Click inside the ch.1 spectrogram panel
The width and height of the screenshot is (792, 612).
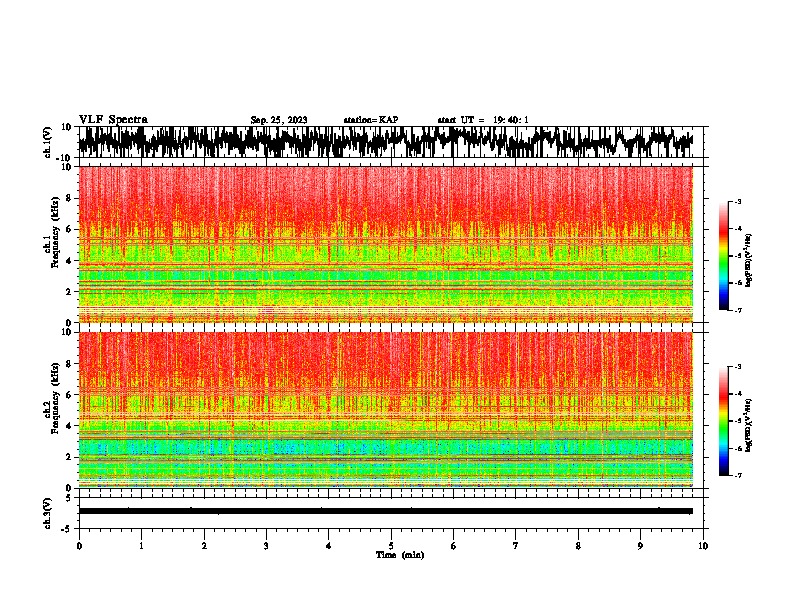pyautogui.click(x=385, y=244)
